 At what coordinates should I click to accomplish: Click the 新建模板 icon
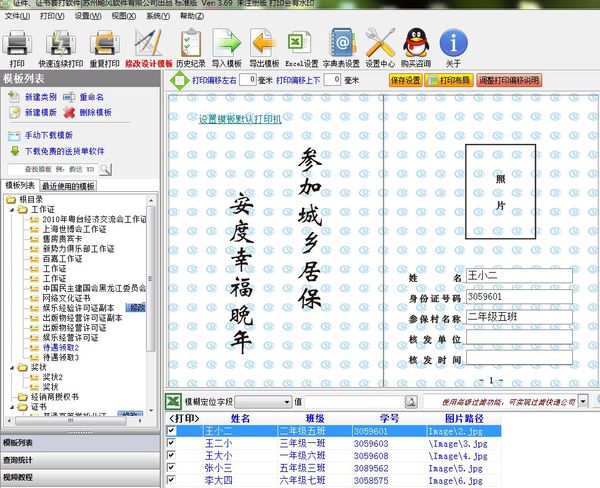[15, 112]
